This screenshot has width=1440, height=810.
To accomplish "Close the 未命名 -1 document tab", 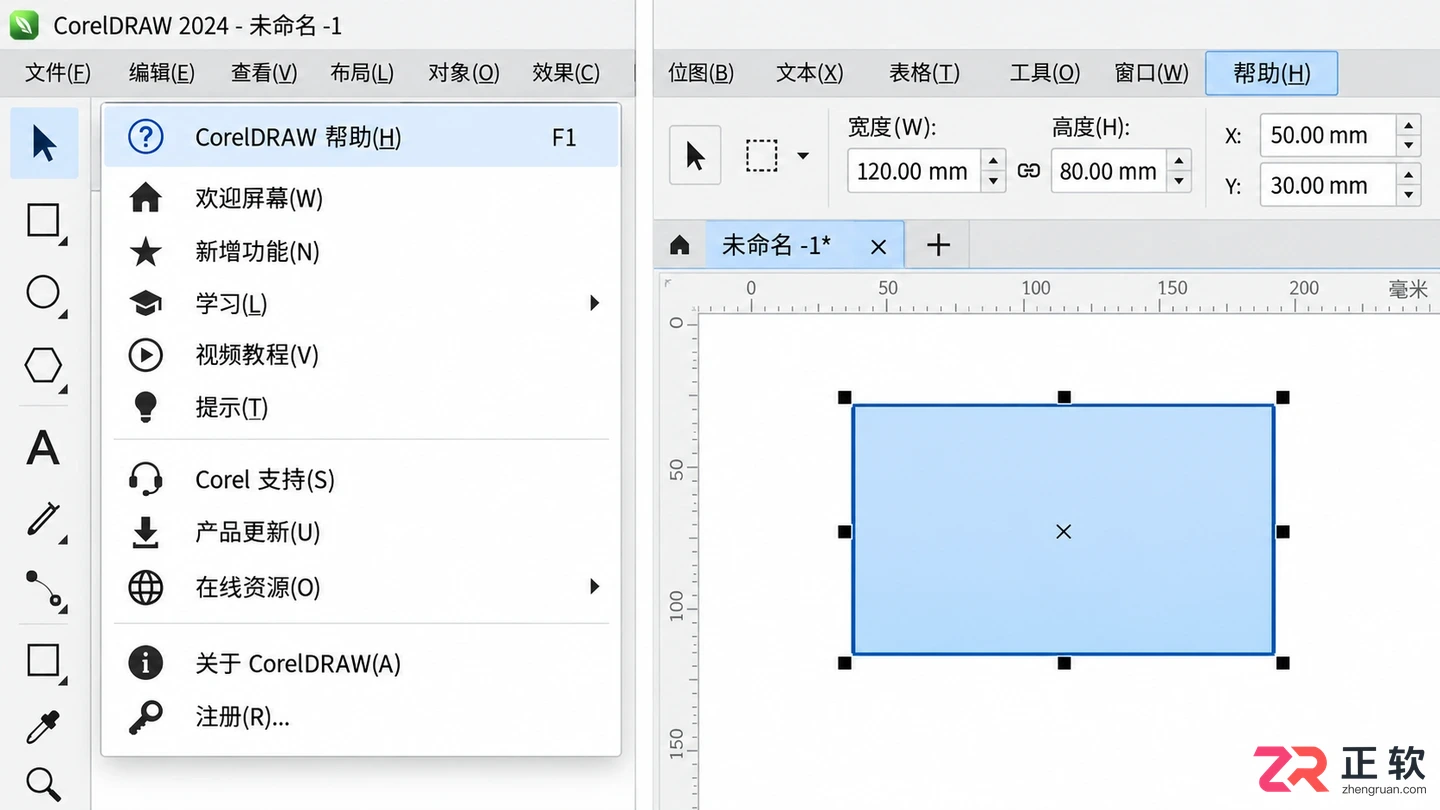I will pos(878,246).
